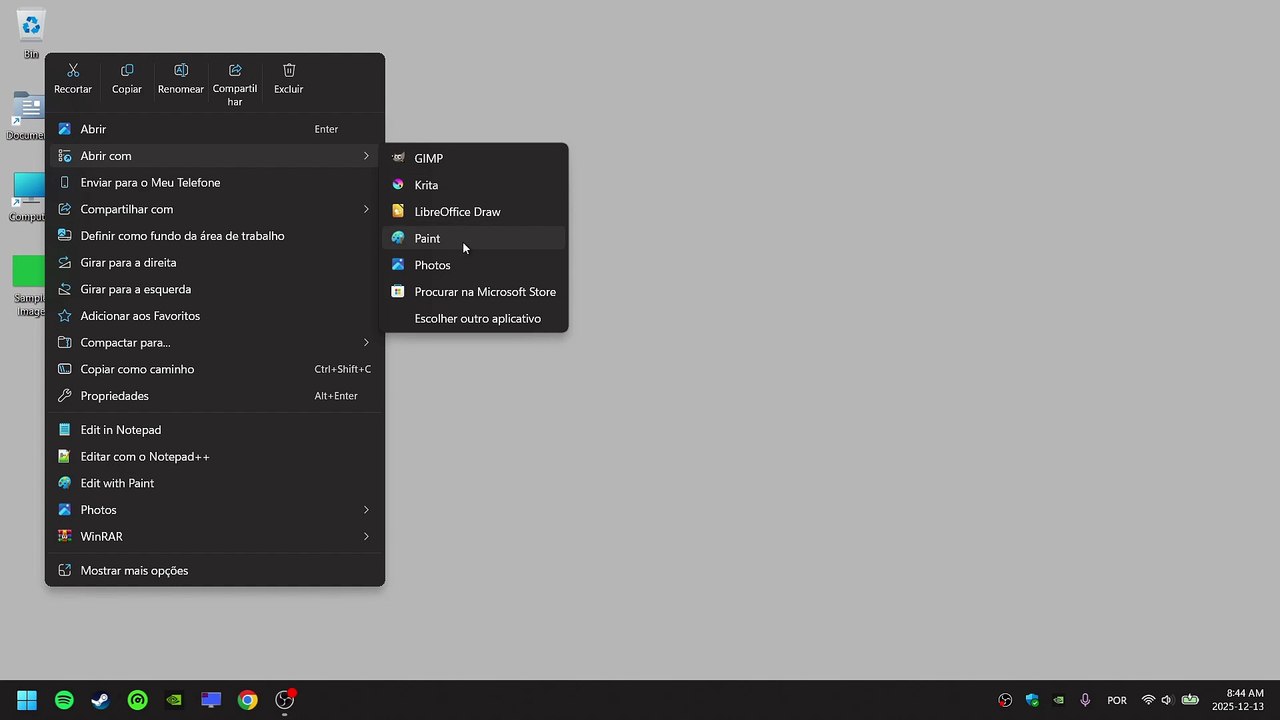Click the POR language indicator
The image size is (1280, 720).
(x=1117, y=700)
